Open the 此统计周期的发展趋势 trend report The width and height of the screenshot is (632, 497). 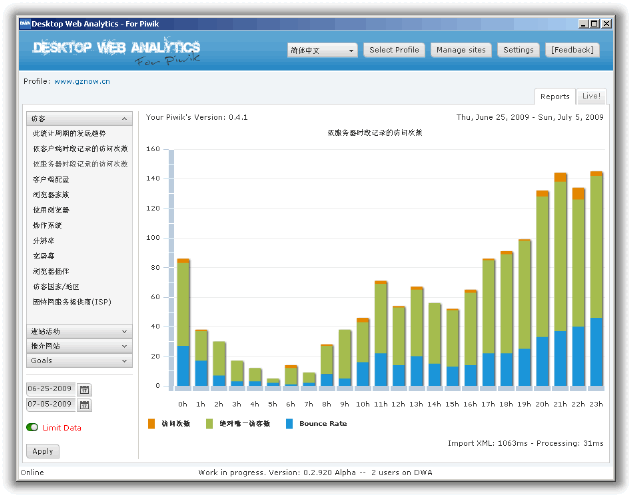(69, 133)
